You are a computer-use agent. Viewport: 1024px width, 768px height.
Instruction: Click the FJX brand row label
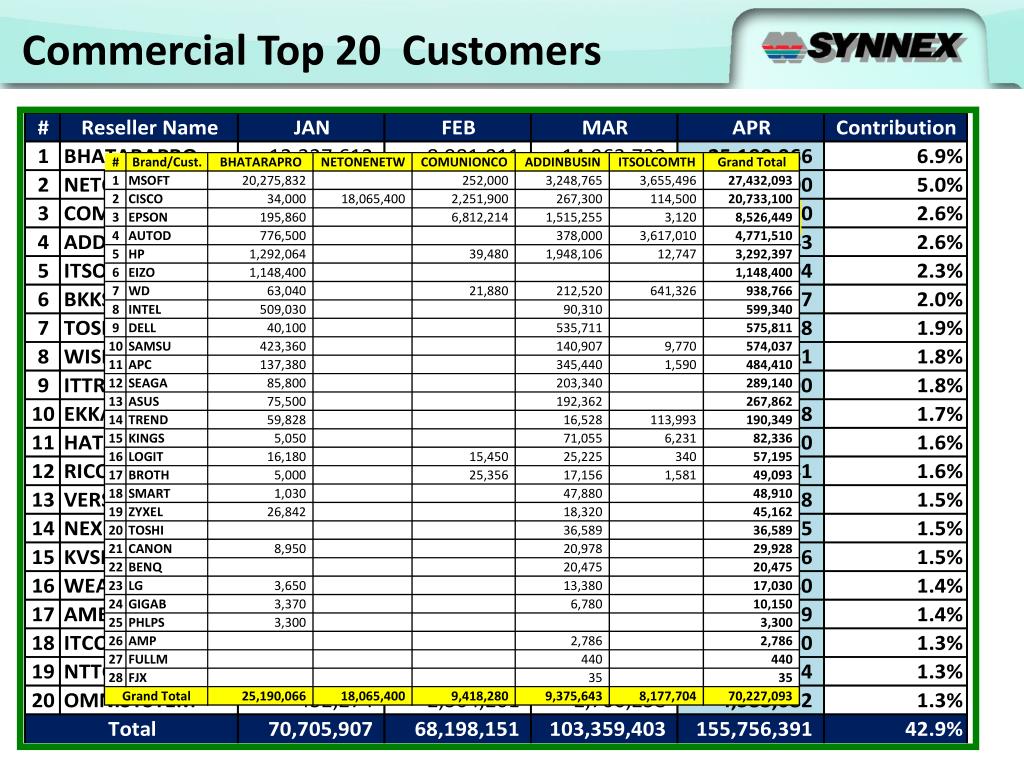(138, 678)
